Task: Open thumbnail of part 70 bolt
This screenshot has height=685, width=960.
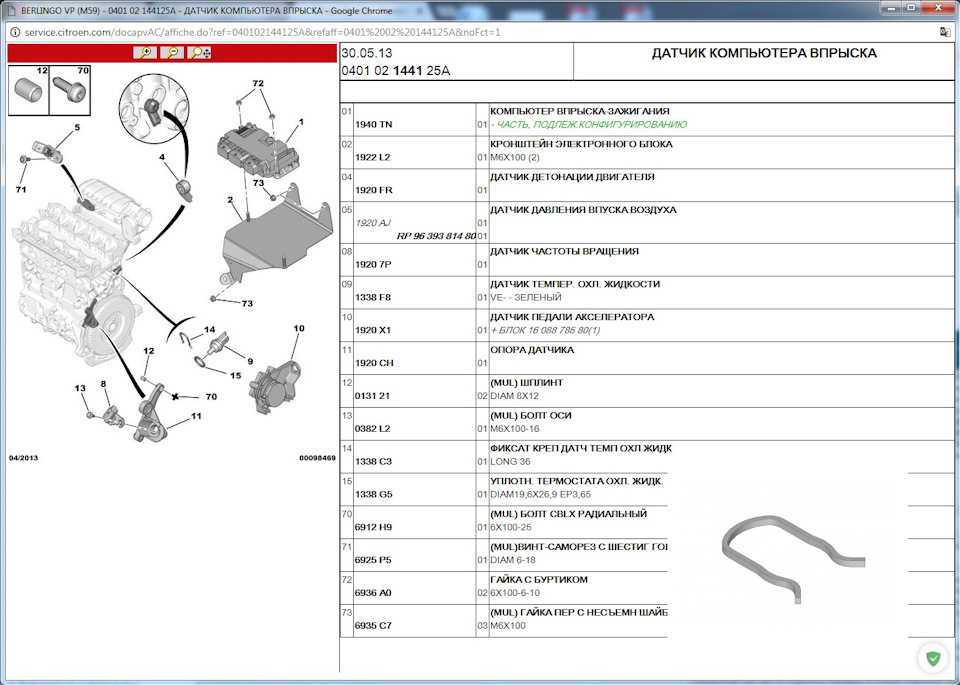Action: tap(70, 91)
